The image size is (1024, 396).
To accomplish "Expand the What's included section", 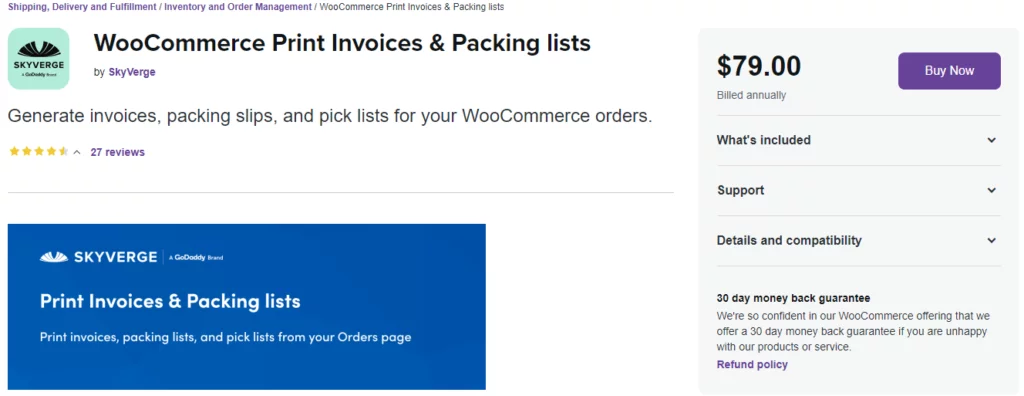I will click(x=858, y=140).
